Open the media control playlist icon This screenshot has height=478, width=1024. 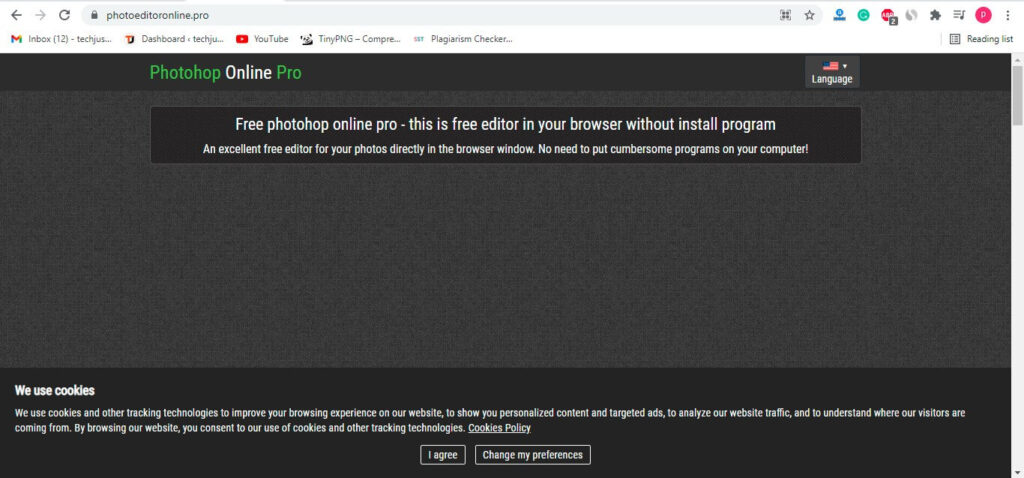[959, 15]
